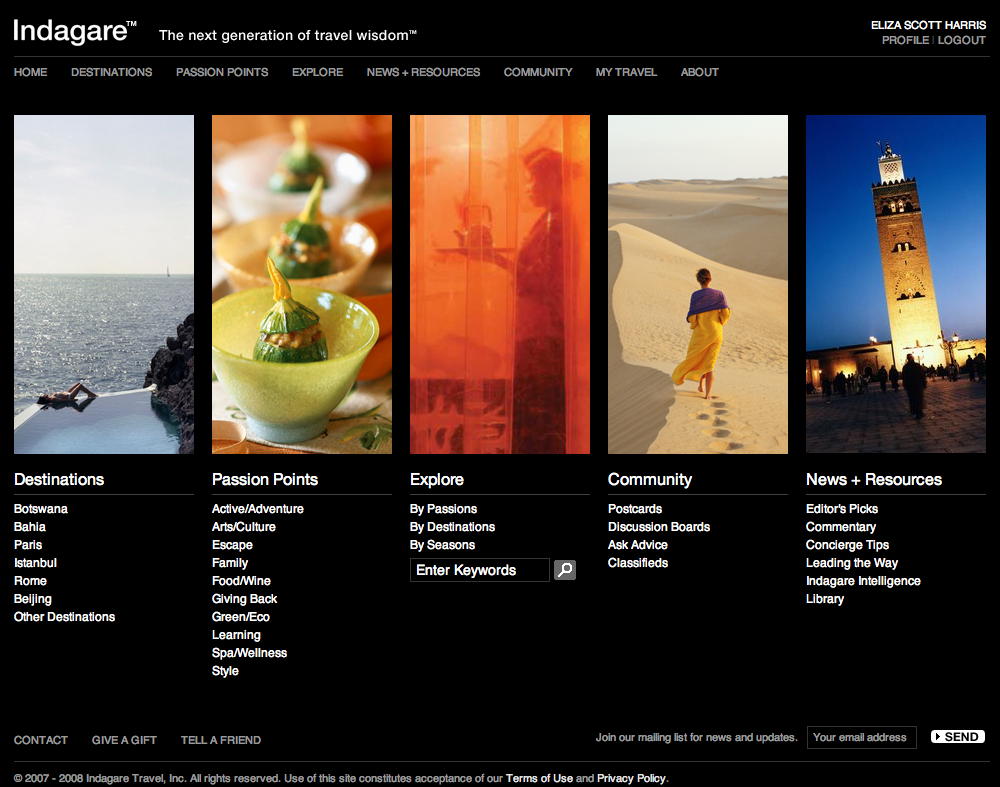Click the Destinations sea pool image
1000x787 pixels.
[x=104, y=284]
